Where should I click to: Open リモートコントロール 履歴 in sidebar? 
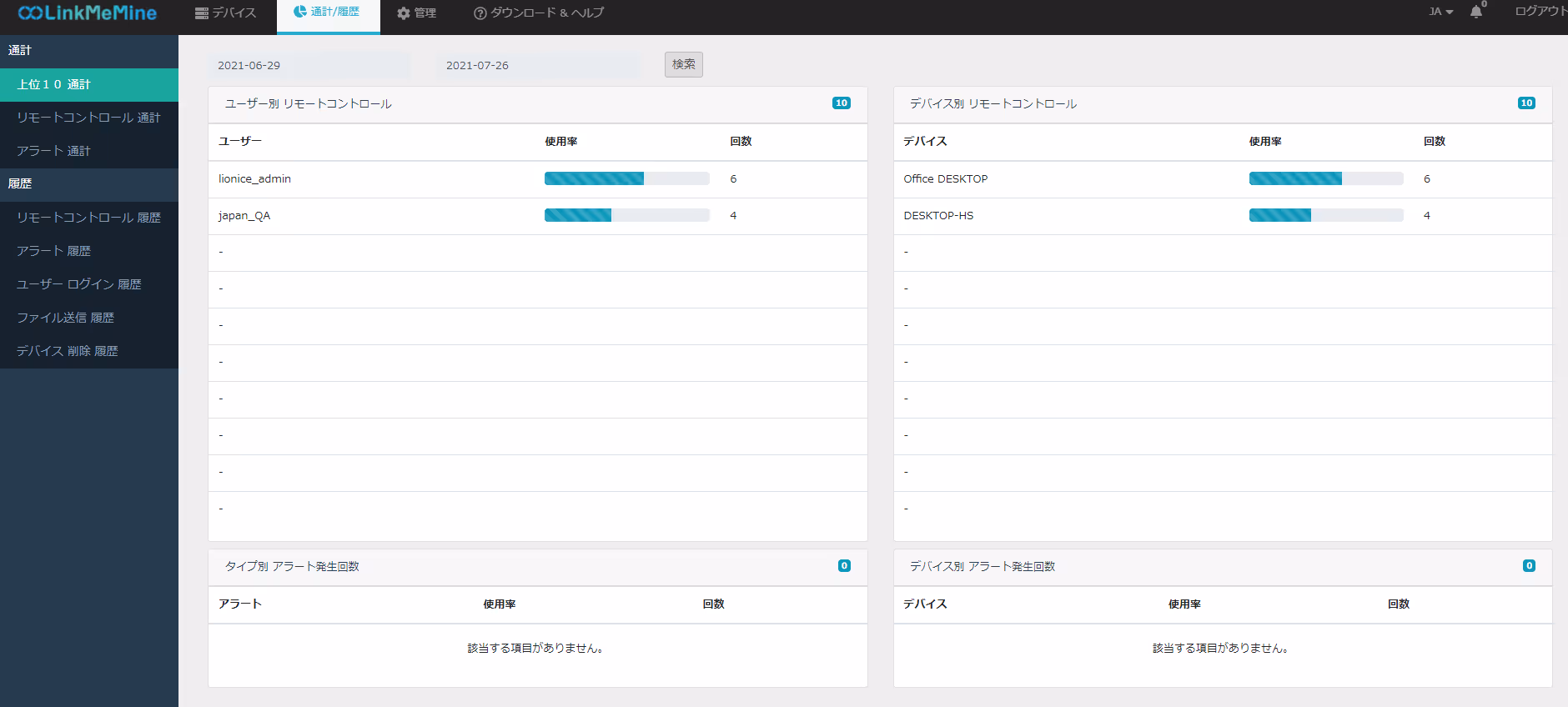tap(89, 218)
